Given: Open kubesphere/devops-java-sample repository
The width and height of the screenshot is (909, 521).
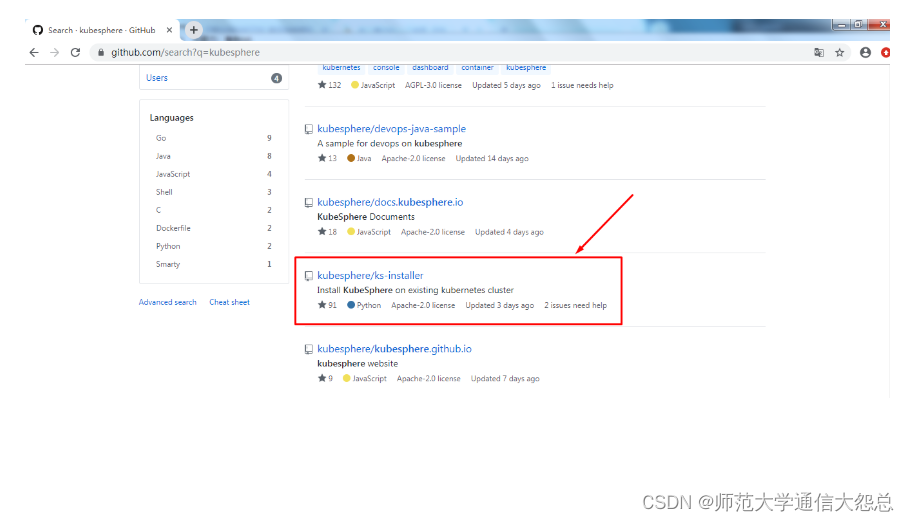Looking at the screenshot, I should click(x=391, y=129).
